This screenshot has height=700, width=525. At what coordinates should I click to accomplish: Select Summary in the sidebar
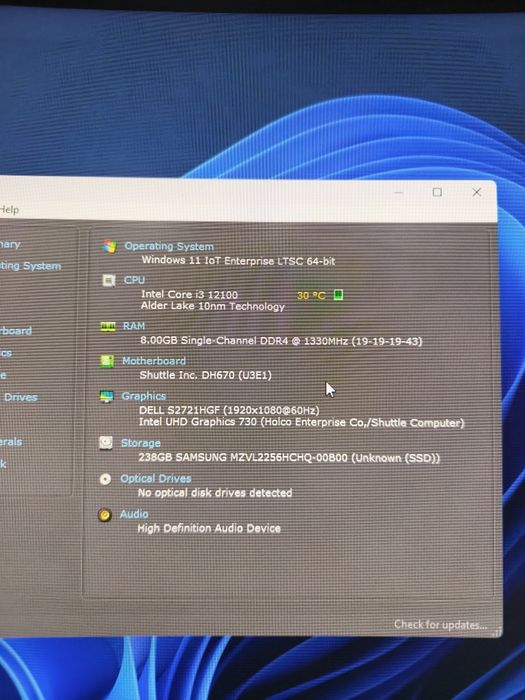click(x=10, y=244)
